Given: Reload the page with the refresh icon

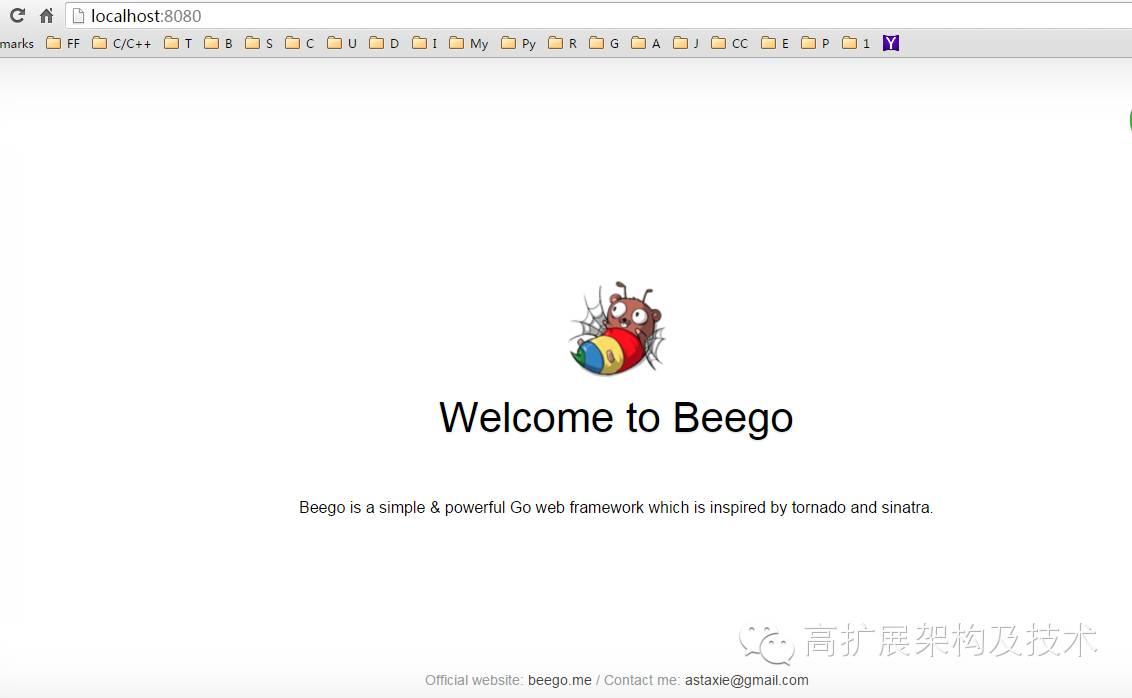Looking at the screenshot, I should tap(17, 15).
